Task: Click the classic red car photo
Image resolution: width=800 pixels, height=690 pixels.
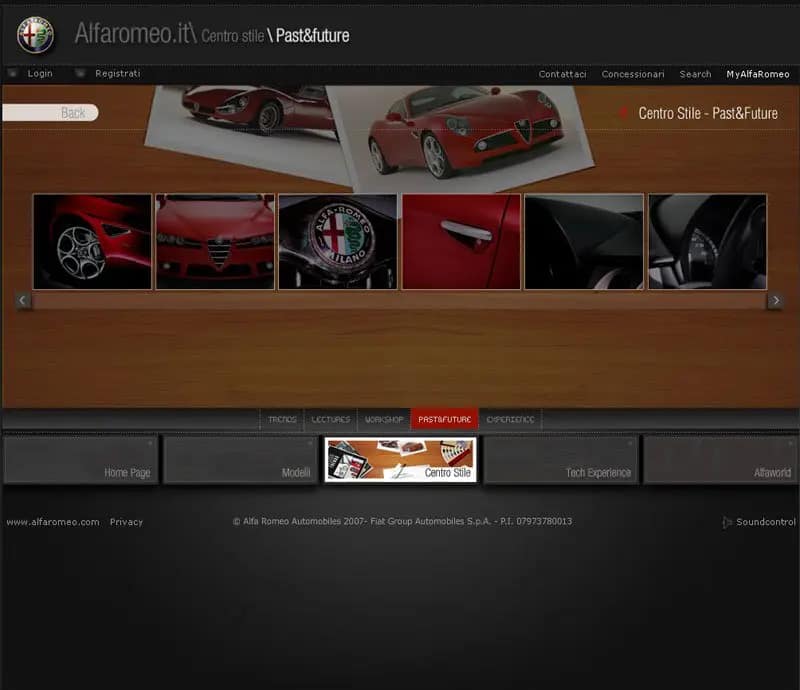Action: click(245, 128)
